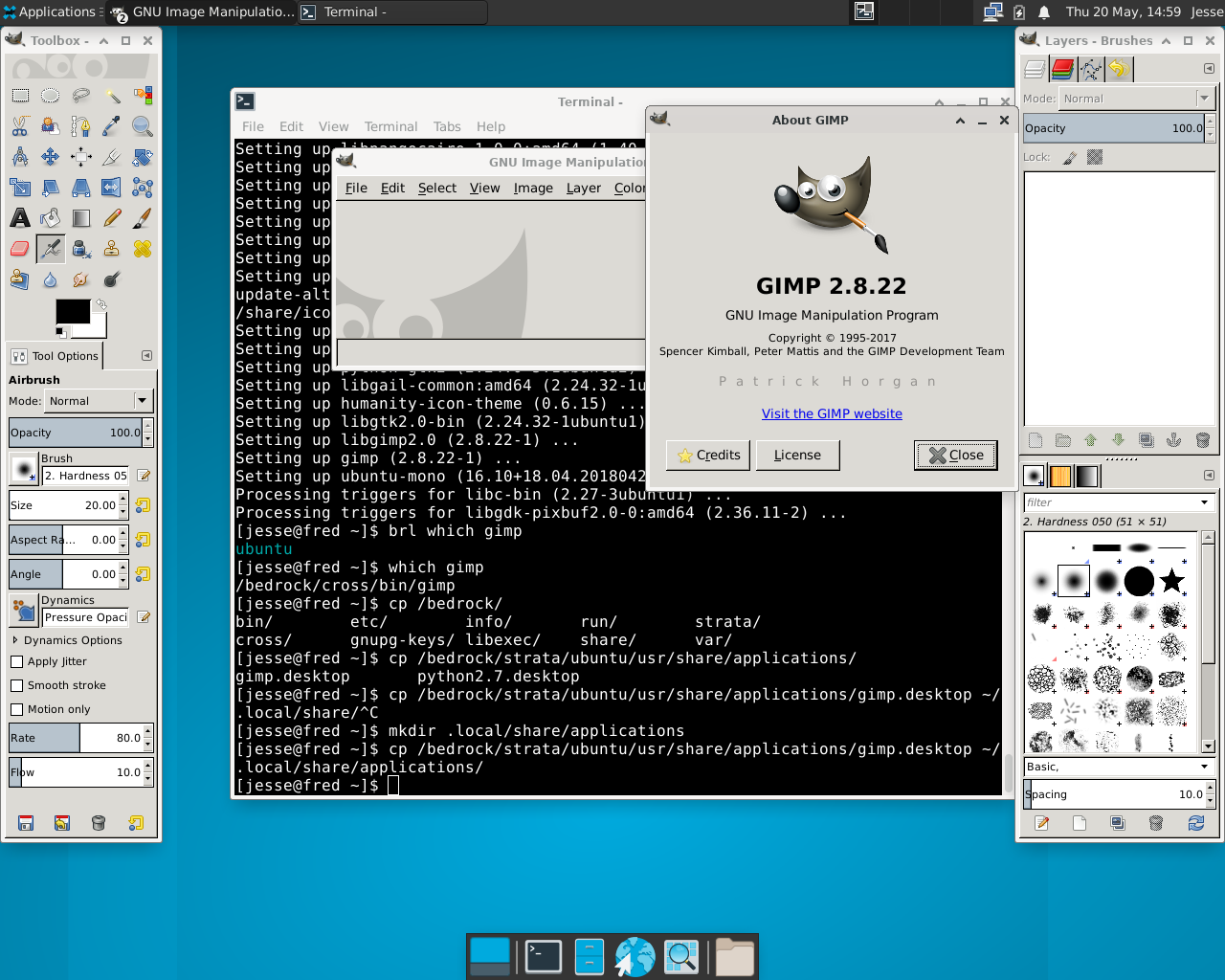Select the star-shaped brush thumbnail
The image size is (1225, 980).
1171,580
